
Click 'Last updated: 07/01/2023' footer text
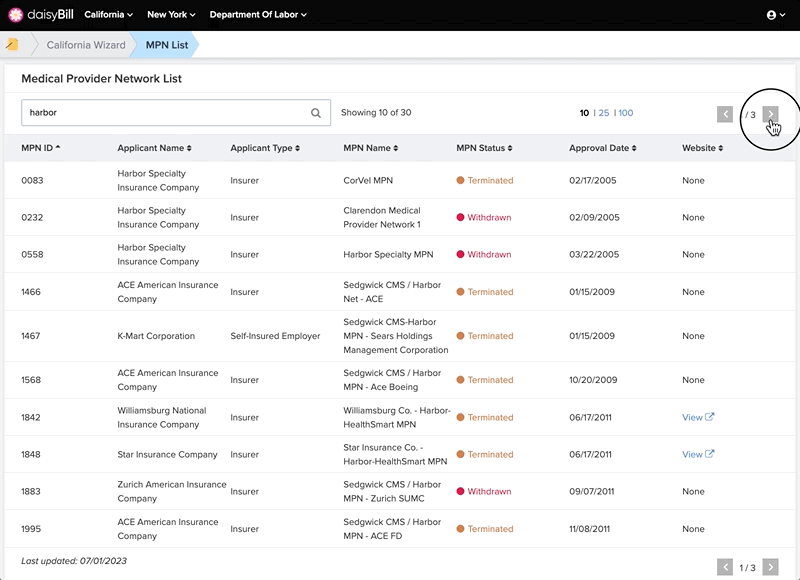[x=74, y=561]
